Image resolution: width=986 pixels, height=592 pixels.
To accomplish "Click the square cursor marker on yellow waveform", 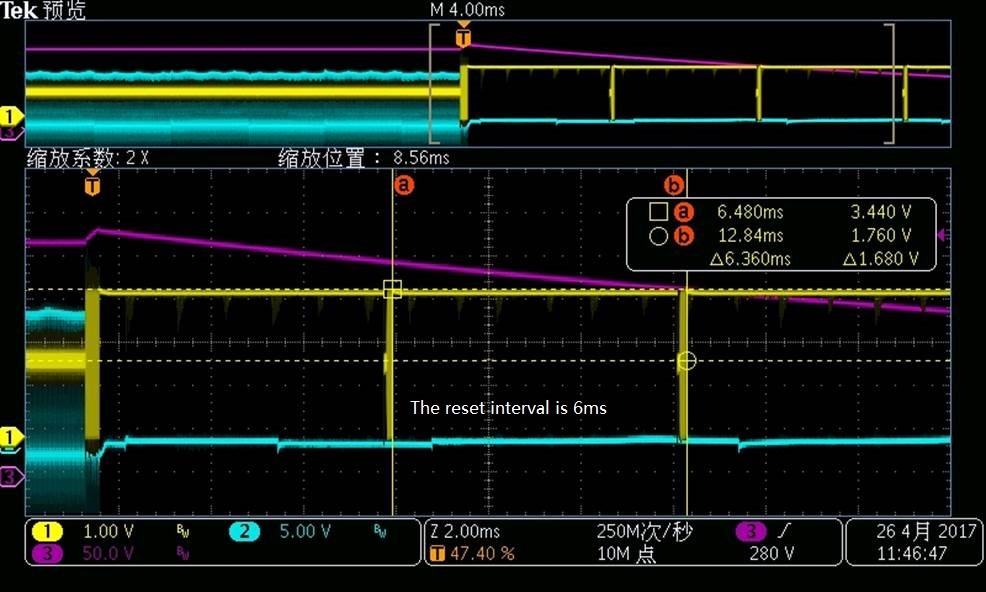I will (x=392, y=289).
